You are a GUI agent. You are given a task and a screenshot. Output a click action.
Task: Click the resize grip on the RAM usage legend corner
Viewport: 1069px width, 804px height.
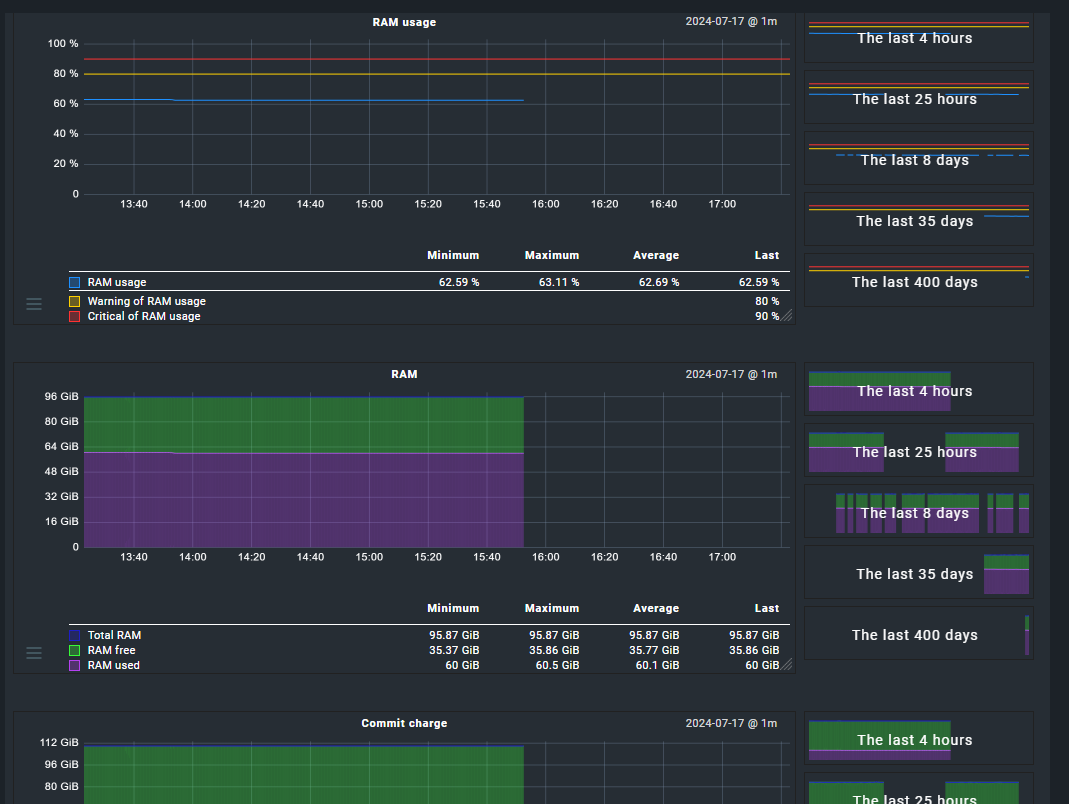click(787, 314)
